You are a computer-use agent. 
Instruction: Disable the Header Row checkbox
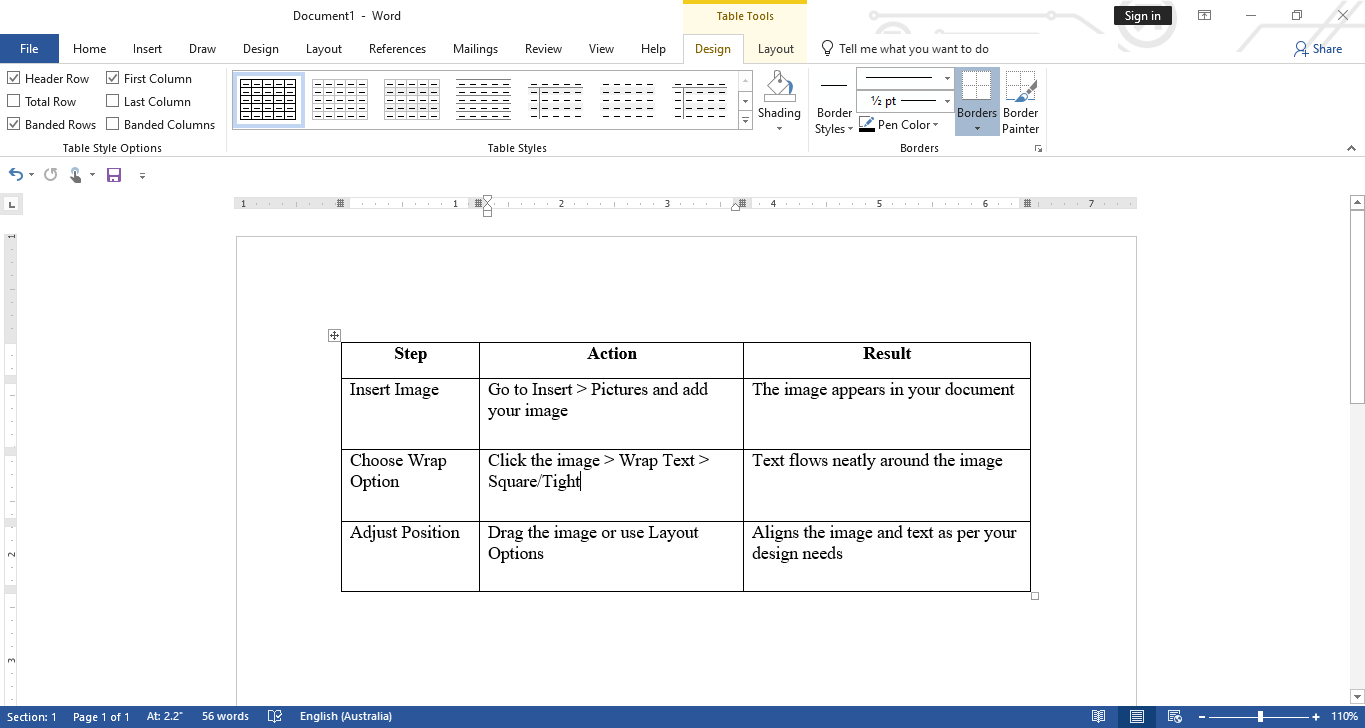click(x=13, y=77)
